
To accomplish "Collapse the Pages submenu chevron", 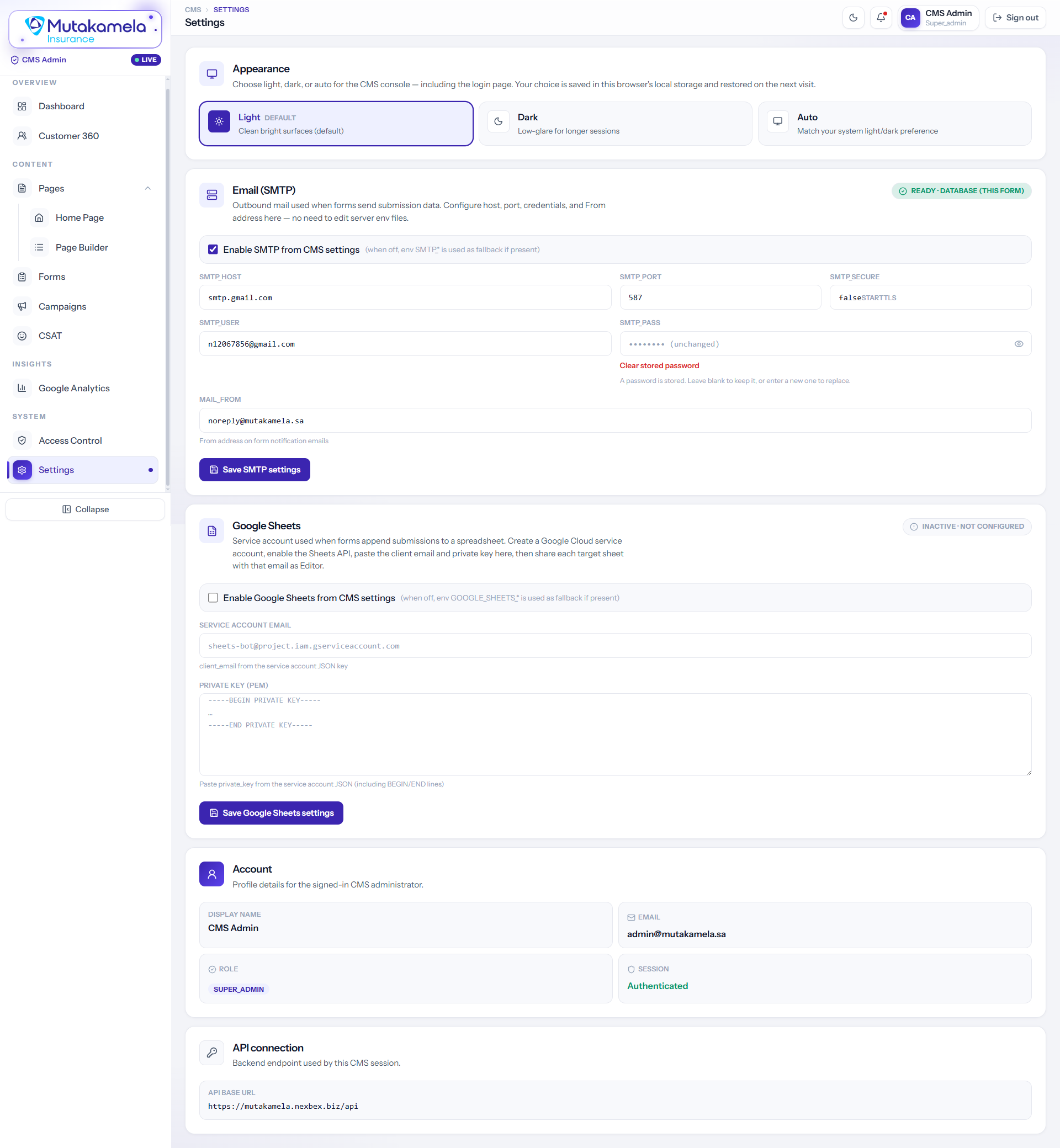I will [x=147, y=188].
